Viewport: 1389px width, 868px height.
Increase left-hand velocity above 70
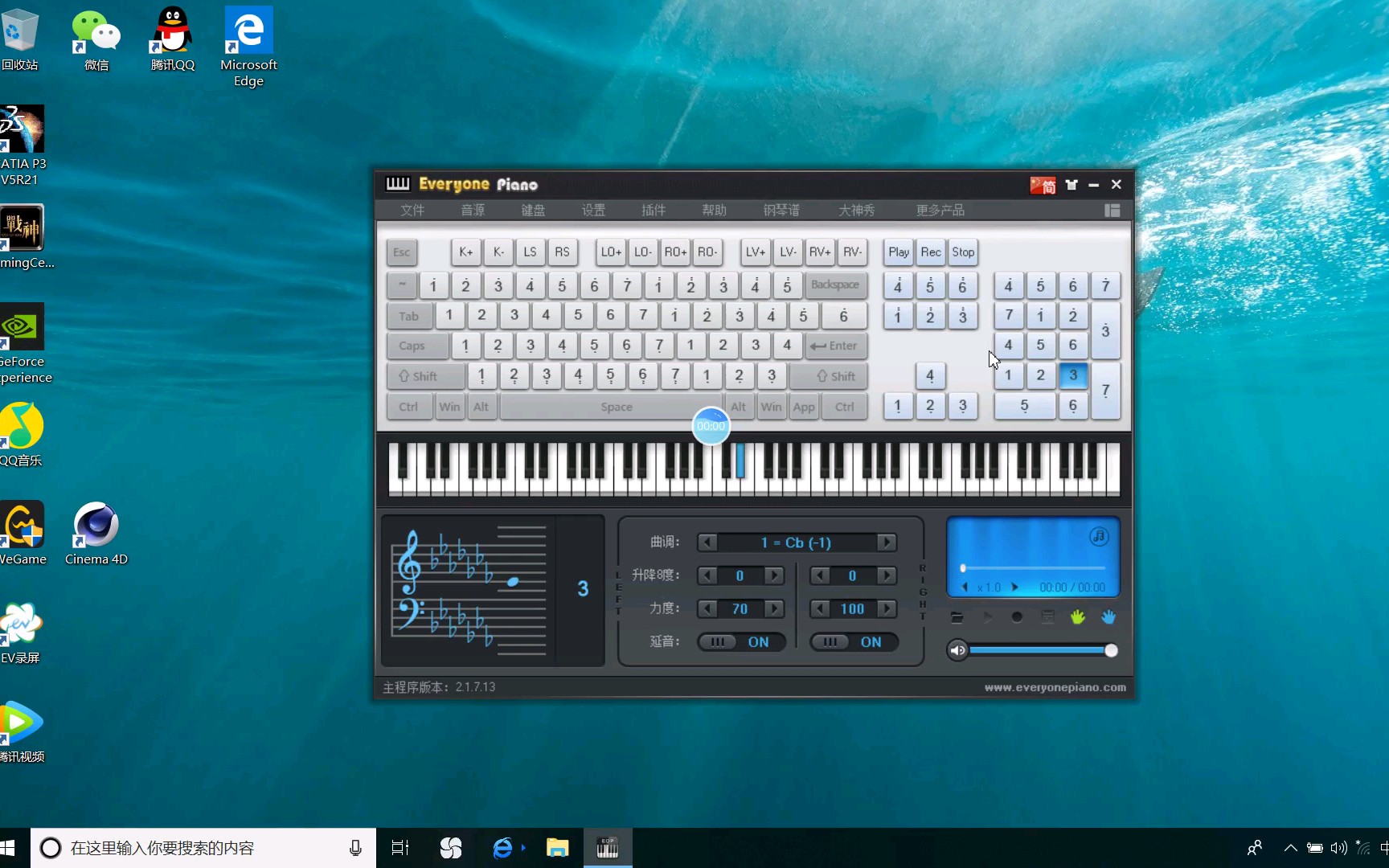(774, 608)
